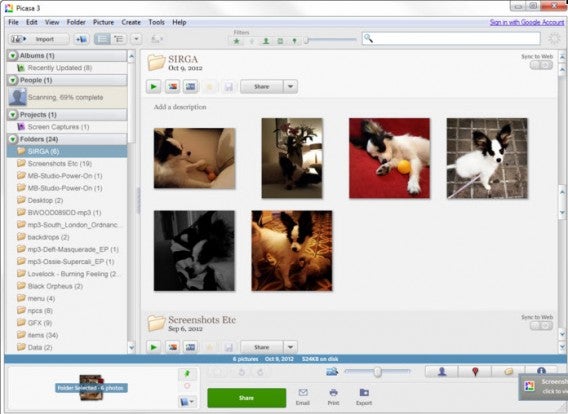Open the Places map pin panel
Screen dimensions: 568x414
coord(475,371)
